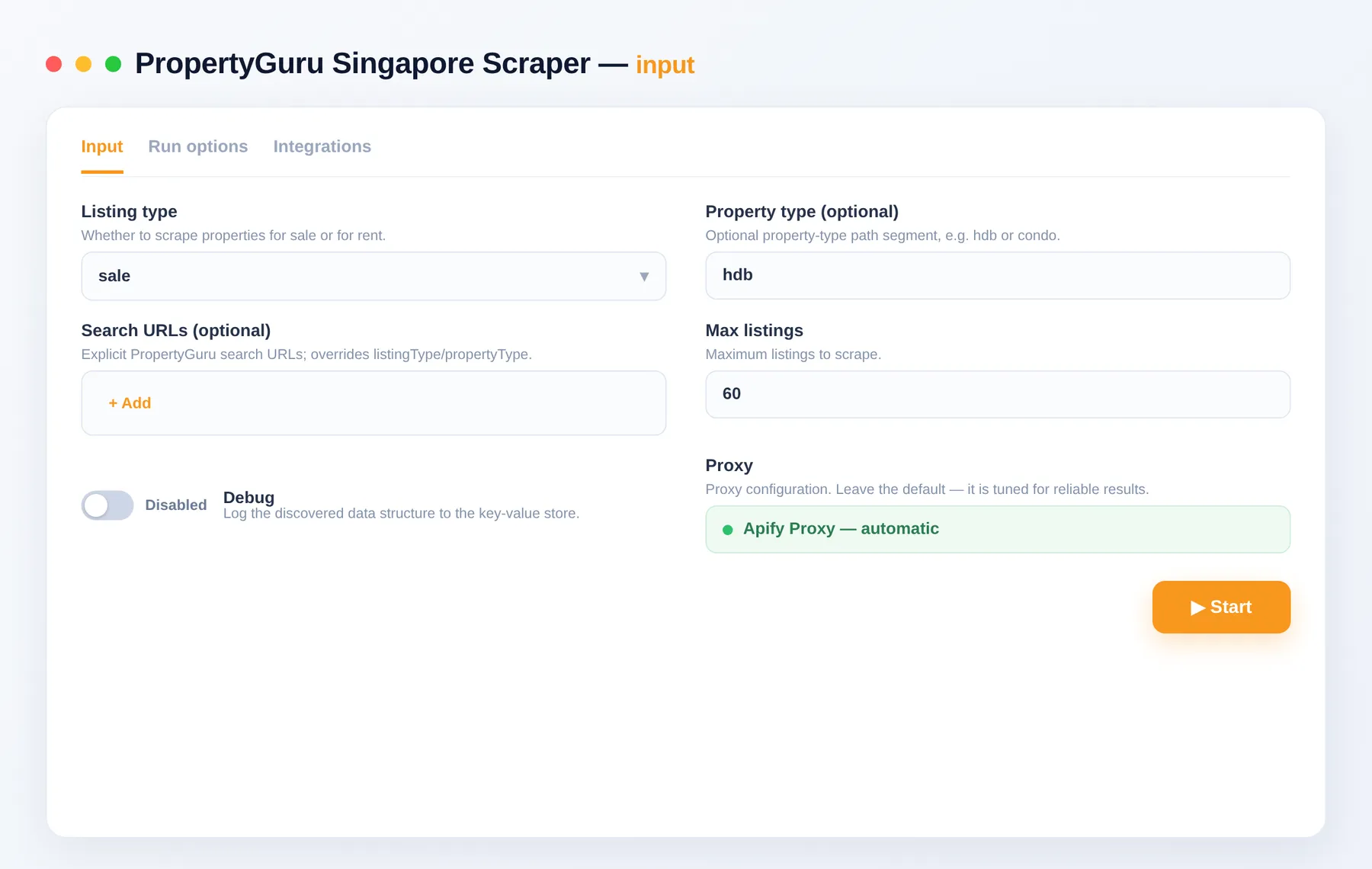Click the 'Debug' label text
Image resolution: width=1372 pixels, height=869 pixels.
point(248,497)
